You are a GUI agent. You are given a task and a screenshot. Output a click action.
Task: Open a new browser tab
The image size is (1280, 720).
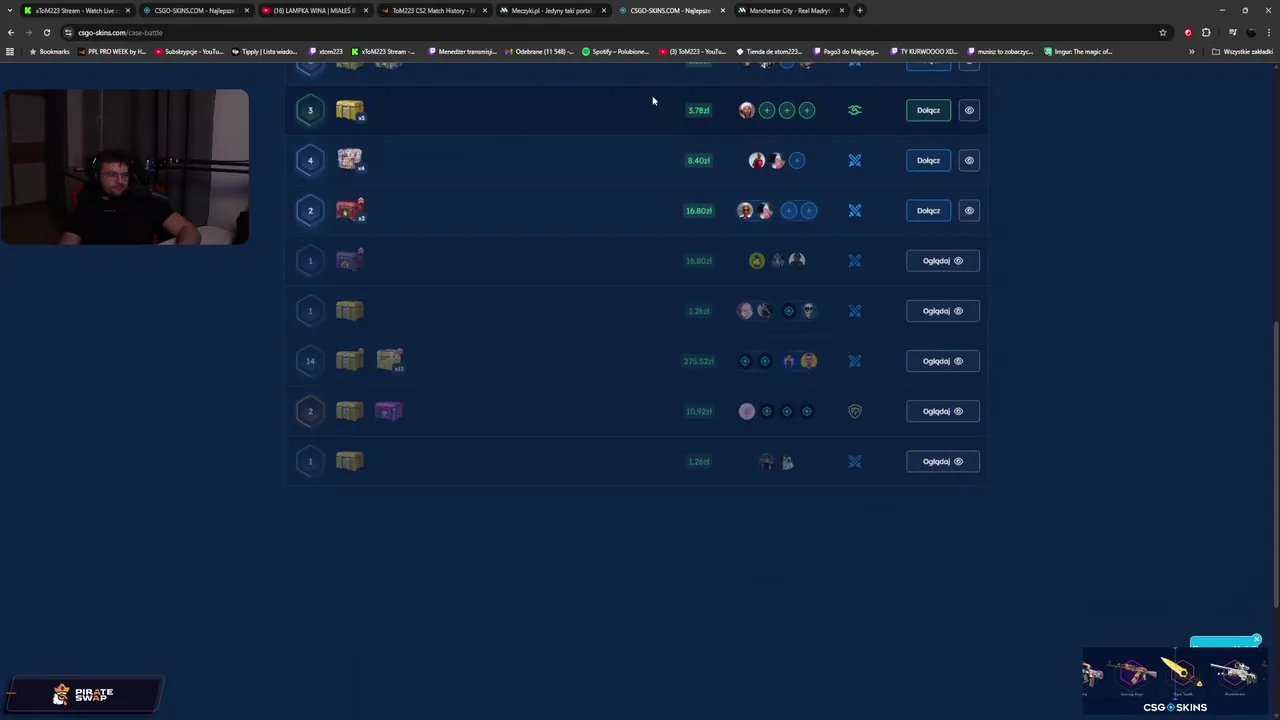pos(860,10)
